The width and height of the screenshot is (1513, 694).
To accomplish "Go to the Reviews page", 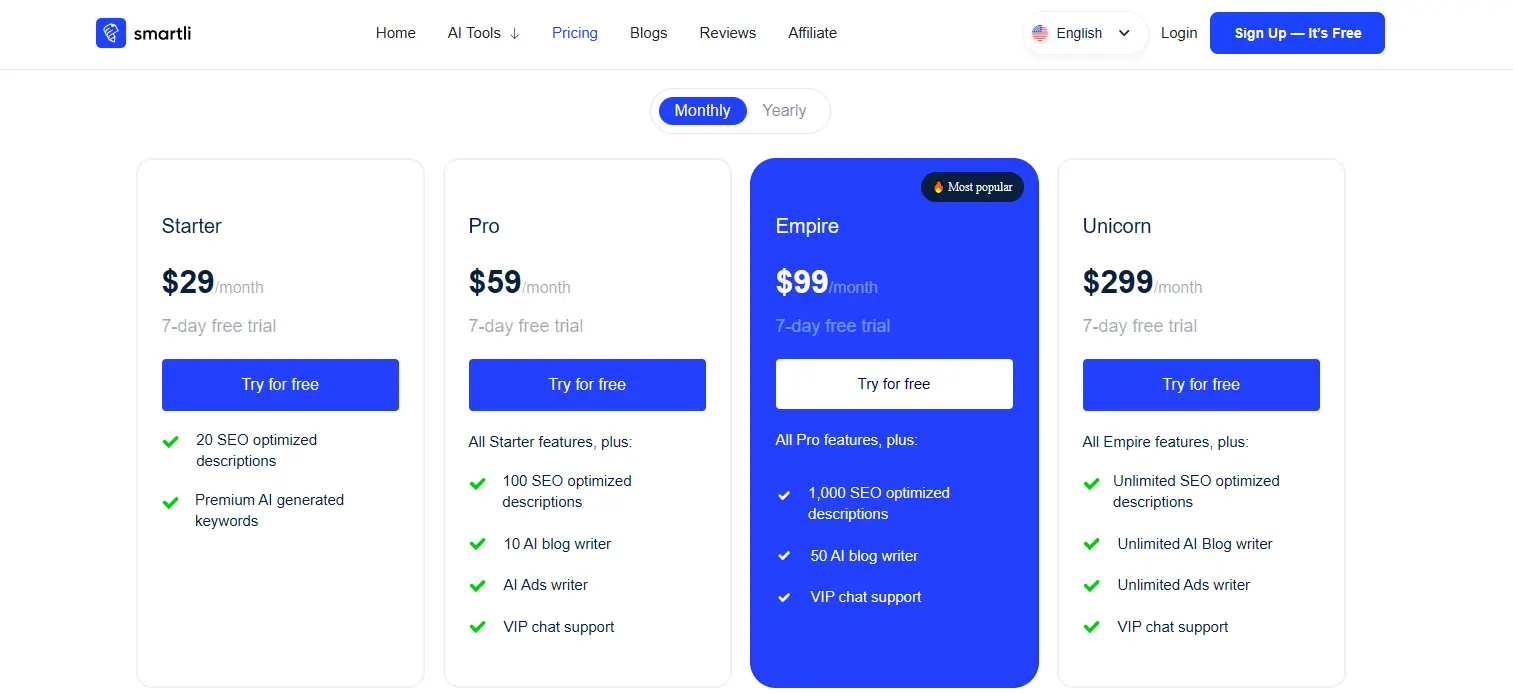I will tap(728, 33).
